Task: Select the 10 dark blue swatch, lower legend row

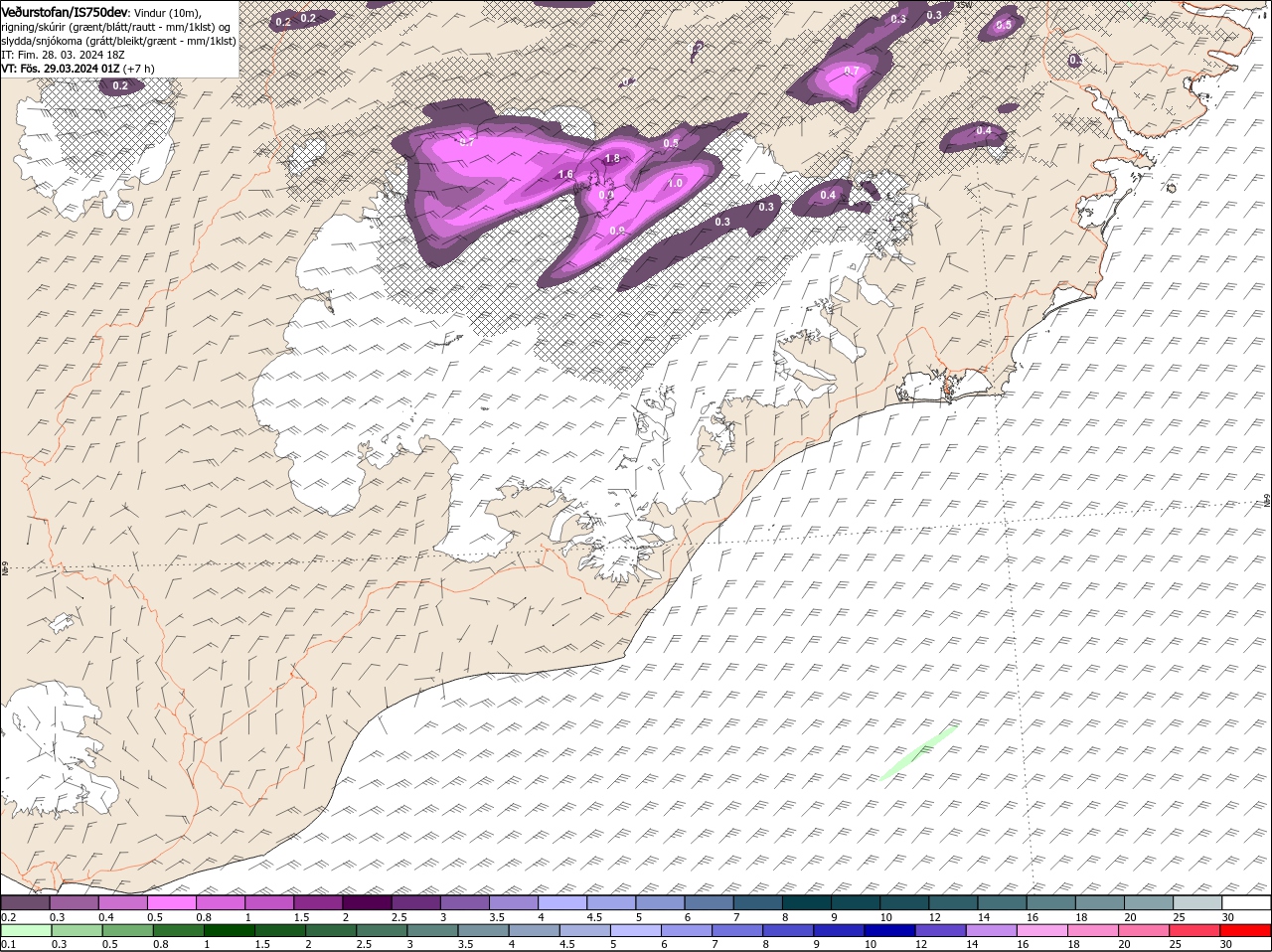Action: point(890,931)
